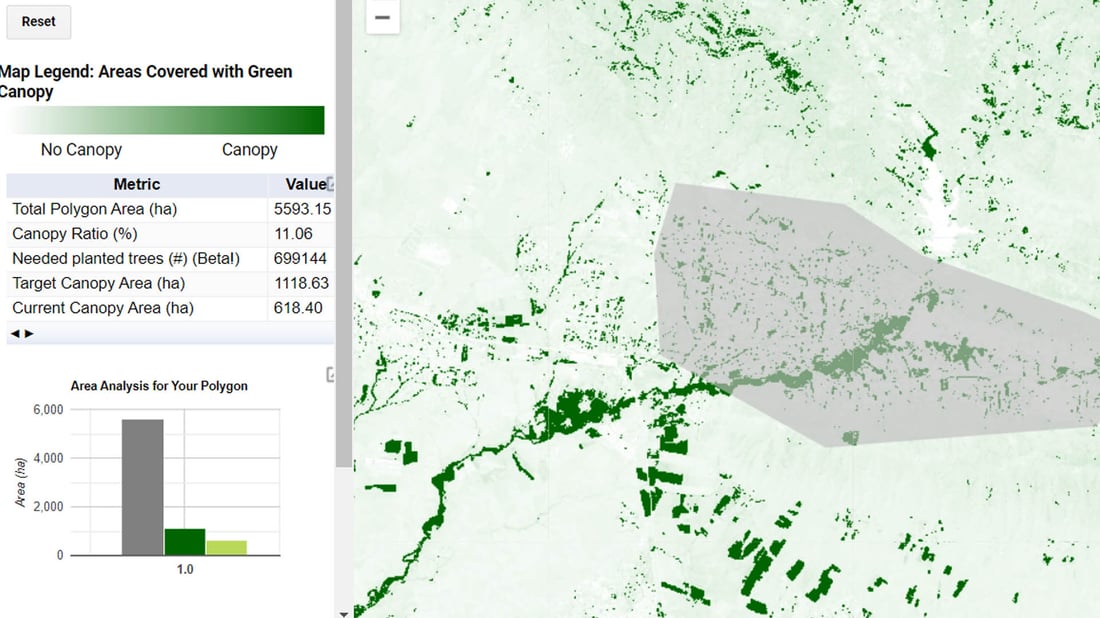The height and width of the screenshot is (618, 1100).
Task: Click the green canopy gradient legend bar
Action: click(166, 120)
